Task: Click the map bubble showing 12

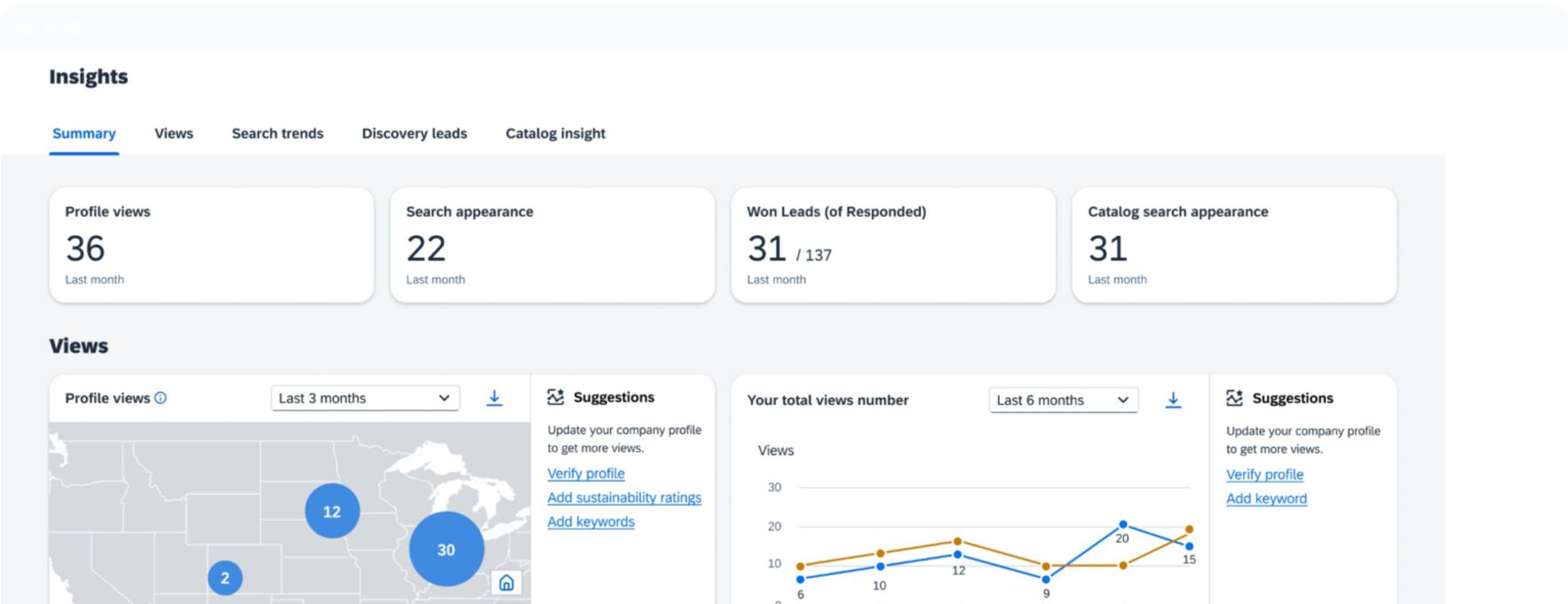Action: (331, 511)
